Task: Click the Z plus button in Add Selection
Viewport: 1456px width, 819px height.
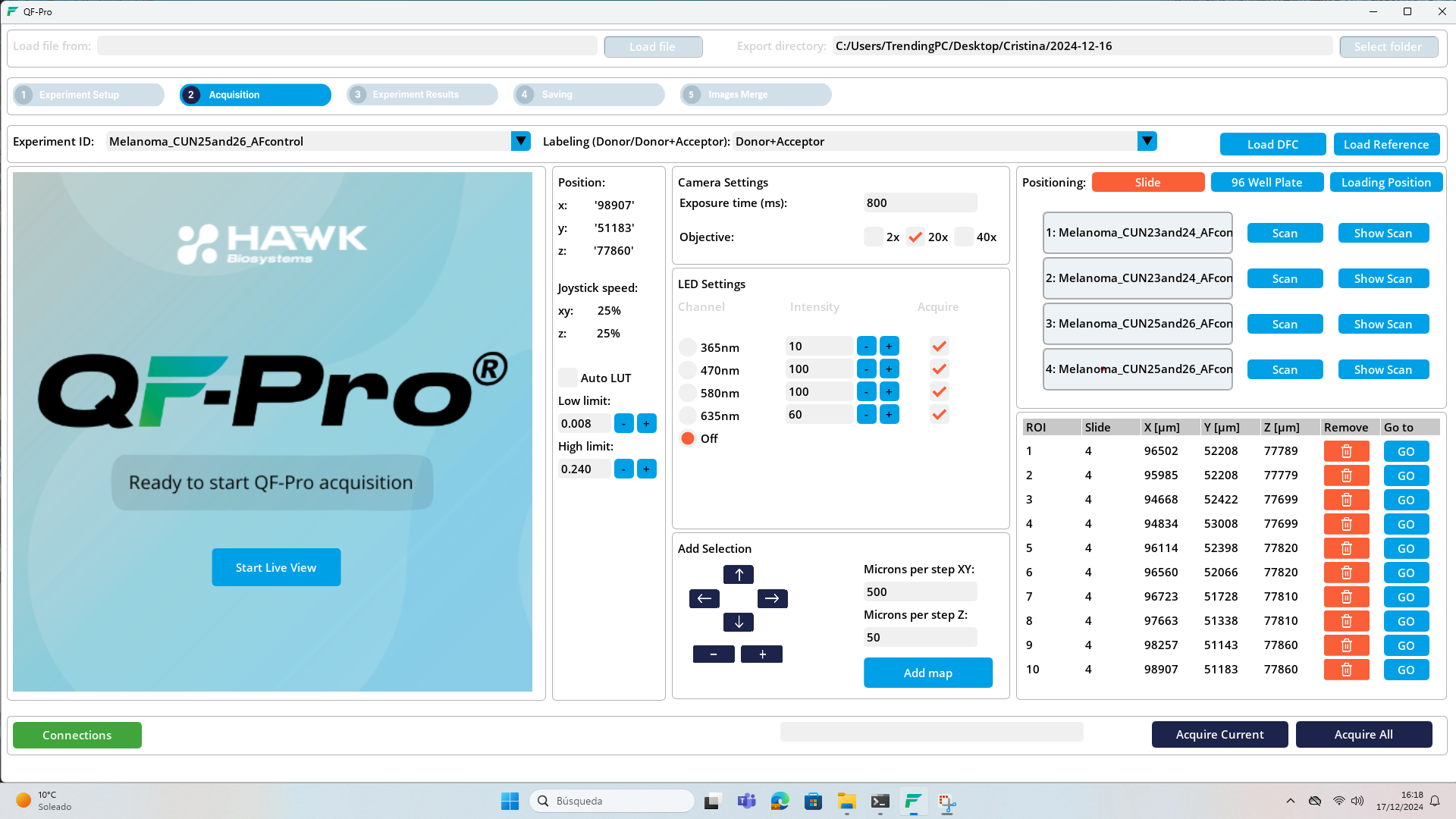Action: (761, 654)
